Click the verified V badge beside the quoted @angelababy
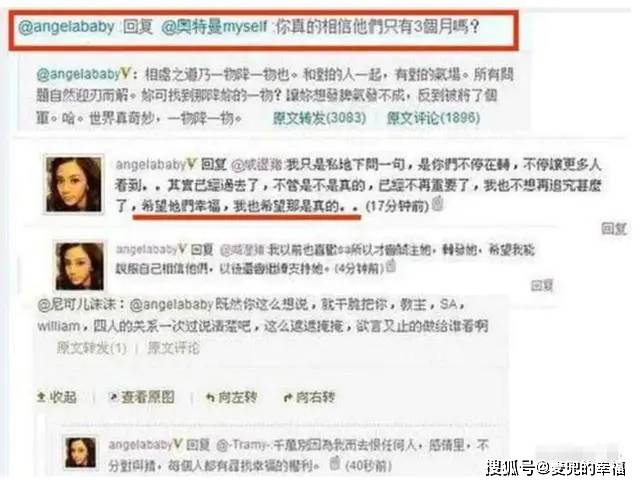This screenshot has height=485, width=640. (x=125, y=74)
